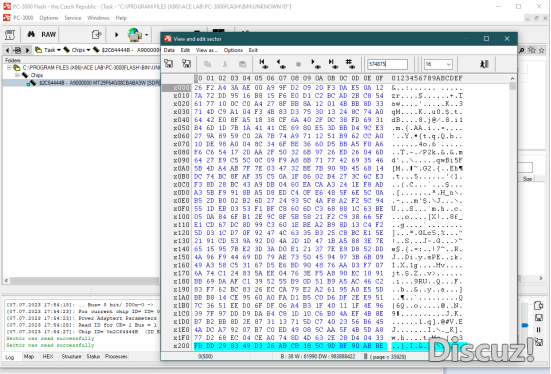The image size is (551, 374).
Task: Click the cut scissors icon in sector editor
Action: click(x=225, y=64)
